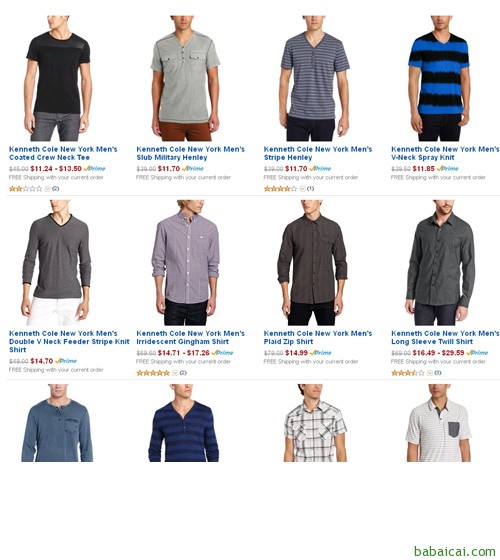Expand rating dropdown for Irridescent Gingham Shirt
500x560 pixels.
click(175, 373)
